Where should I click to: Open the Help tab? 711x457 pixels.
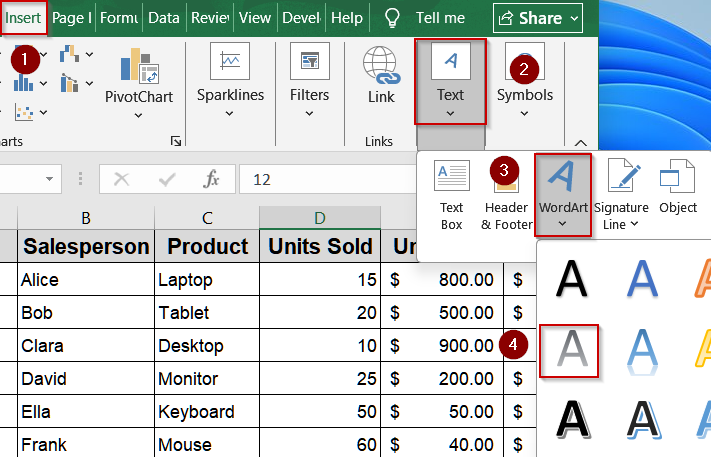pos(347,18)
